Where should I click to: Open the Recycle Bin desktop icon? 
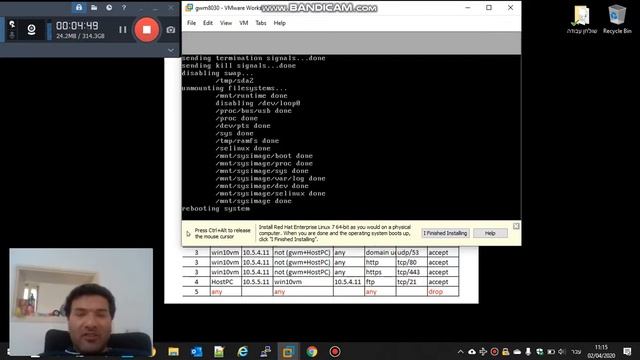coord(617,19)
